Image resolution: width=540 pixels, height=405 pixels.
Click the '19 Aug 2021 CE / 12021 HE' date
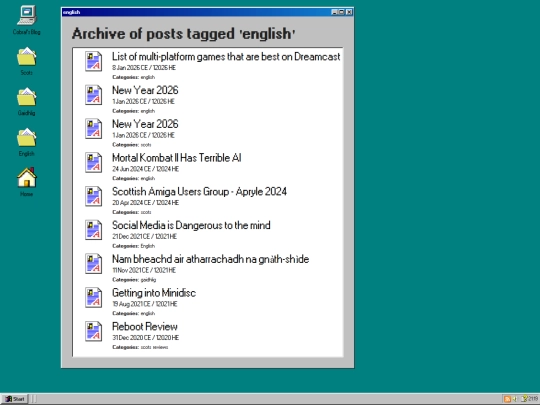click(145, 304)
